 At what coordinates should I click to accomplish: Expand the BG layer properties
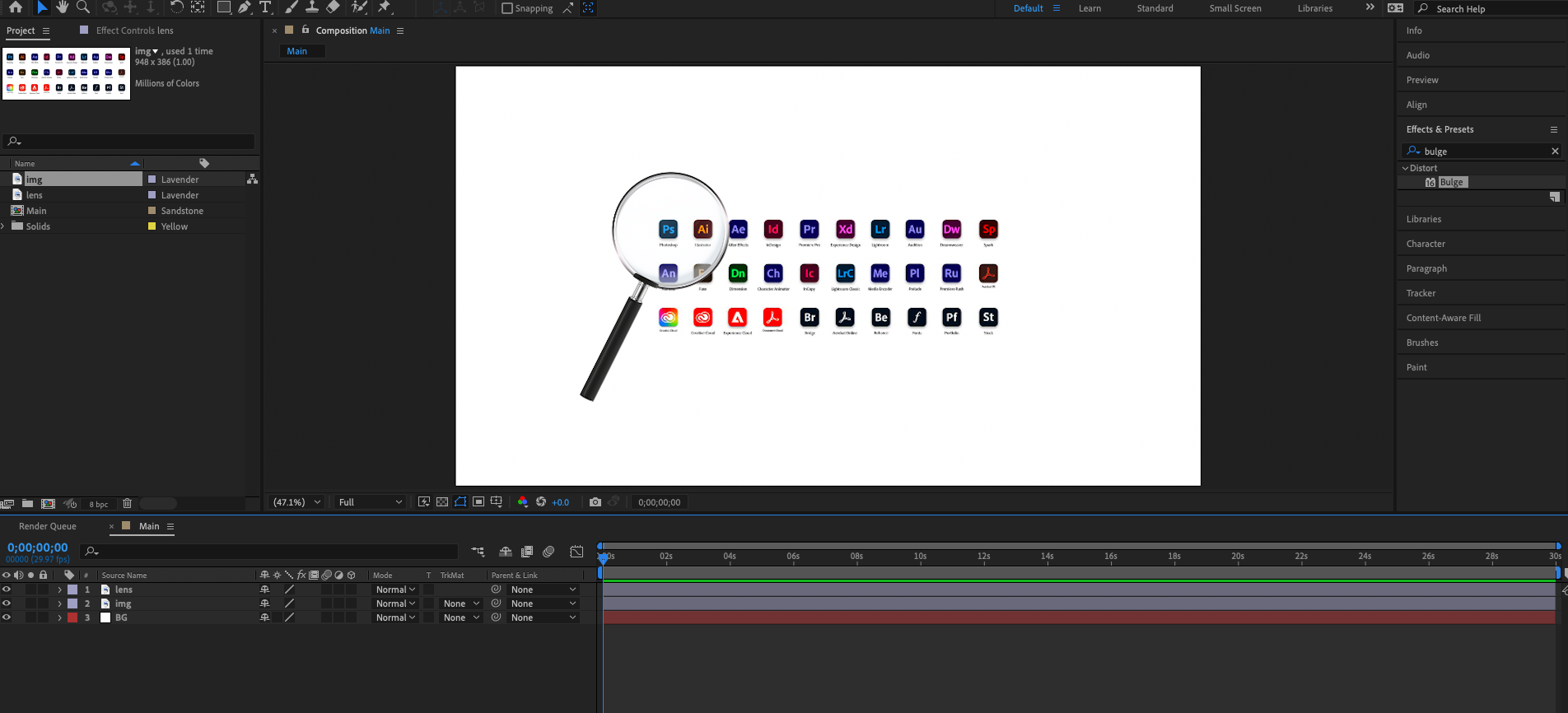[x=59, y=617]
